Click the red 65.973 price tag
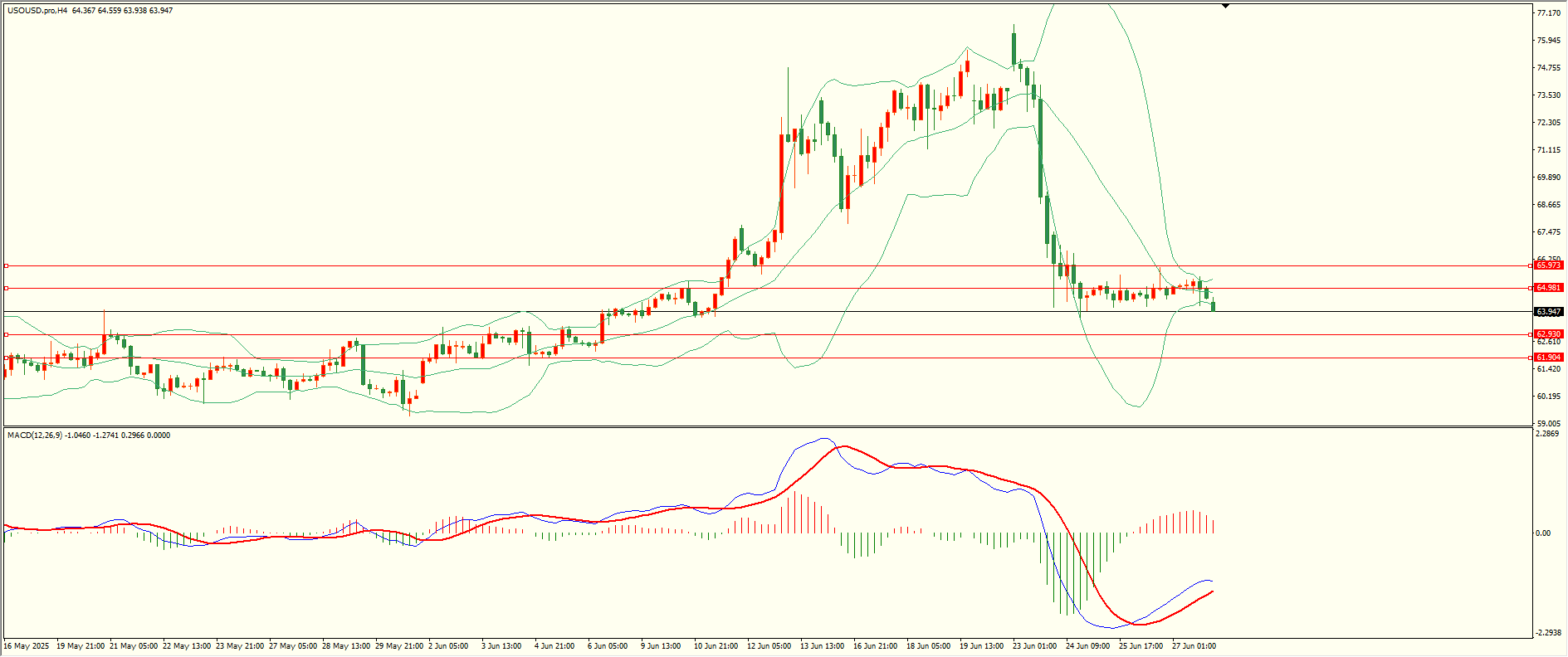Image resolution: width=1568 pixels, height=657 pixels. tap(1549, 265)
